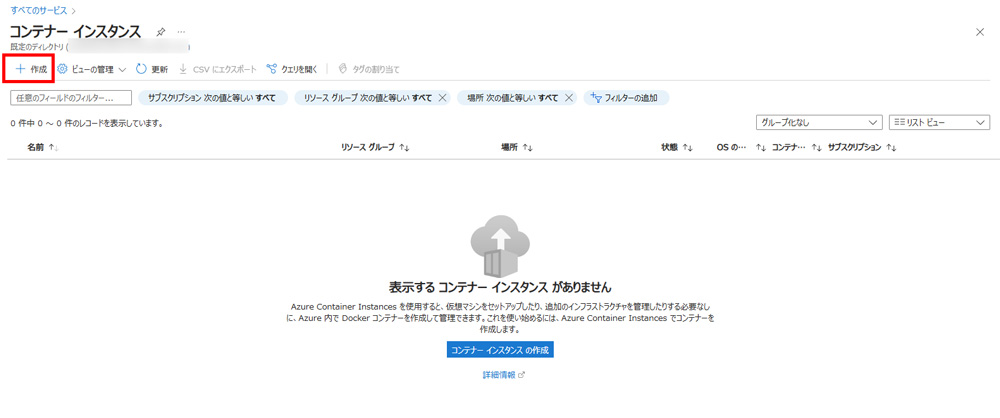
Task: Focus the 任意のフィールドのフィルター input
Action: pyautogui.click(x=71, y=98)
